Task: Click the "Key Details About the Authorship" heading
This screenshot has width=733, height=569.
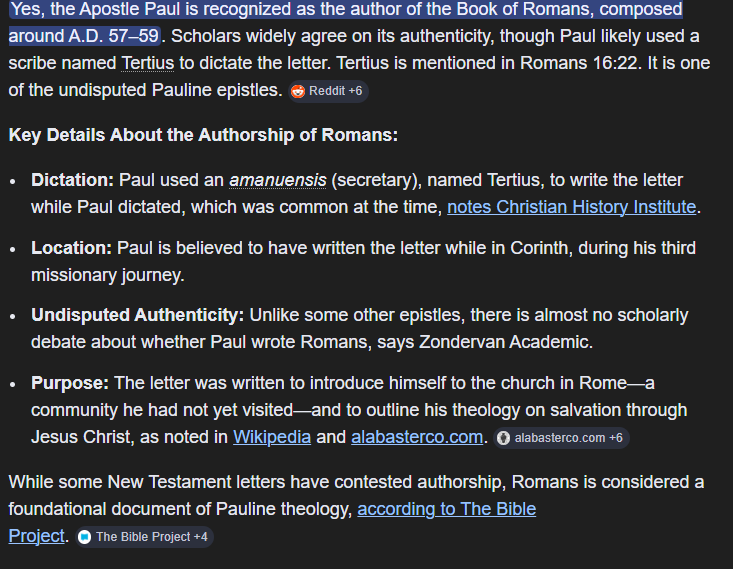Action: [203, 135]
